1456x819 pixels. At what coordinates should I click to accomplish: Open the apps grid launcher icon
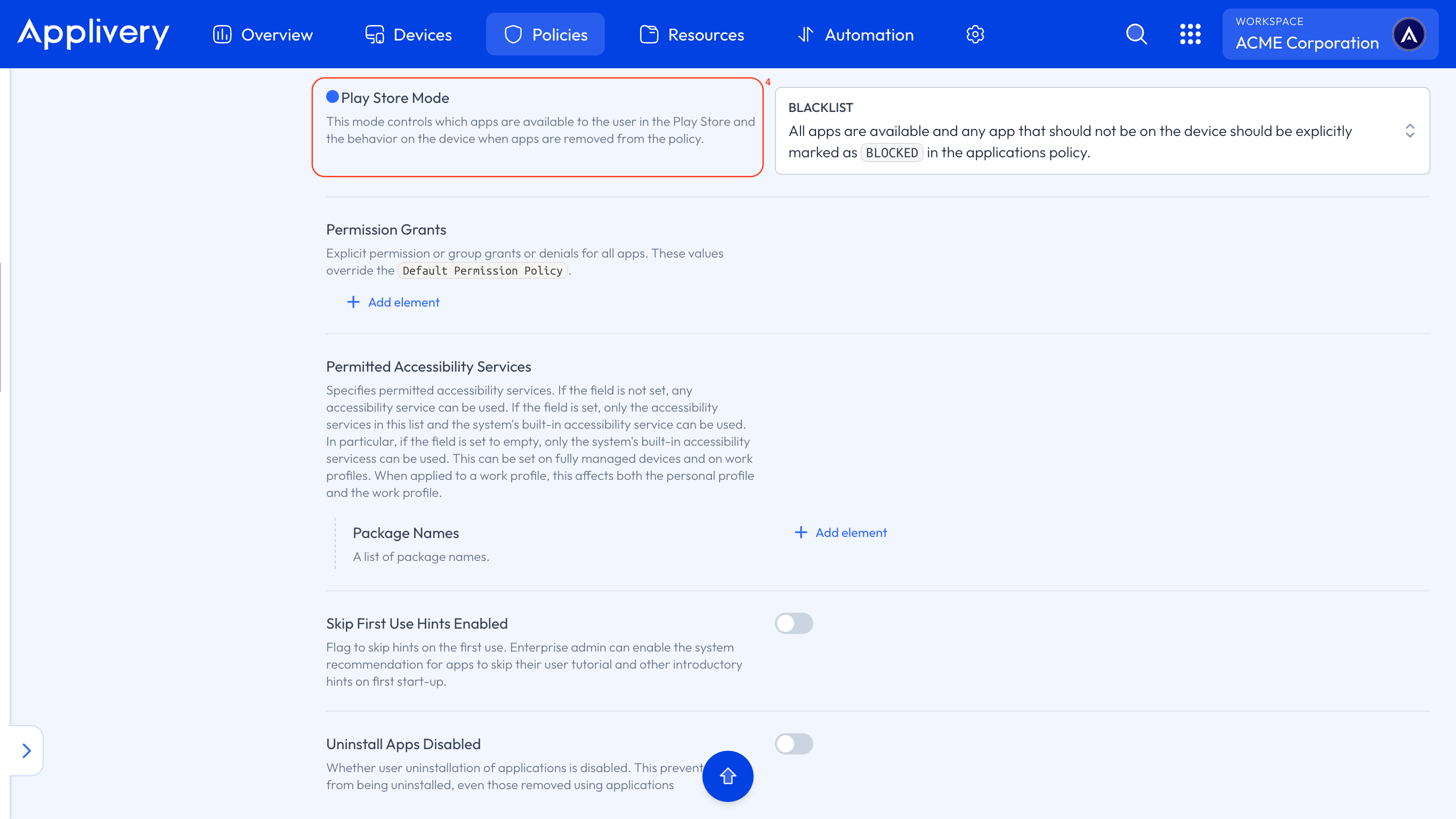pos(1191,34)
